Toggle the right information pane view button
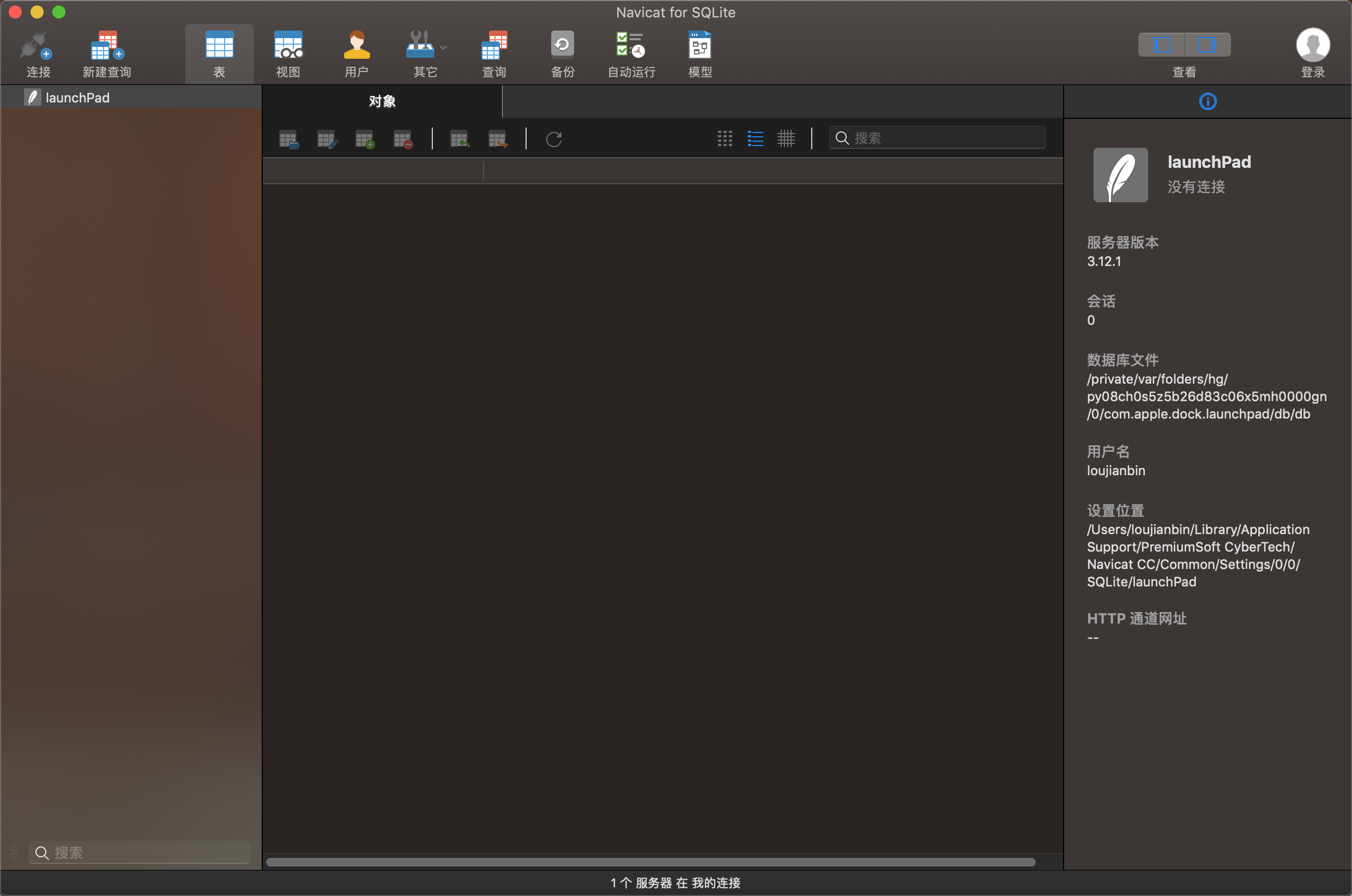This screenshot has width=1352, height=896. click(x=1208, y=45)
